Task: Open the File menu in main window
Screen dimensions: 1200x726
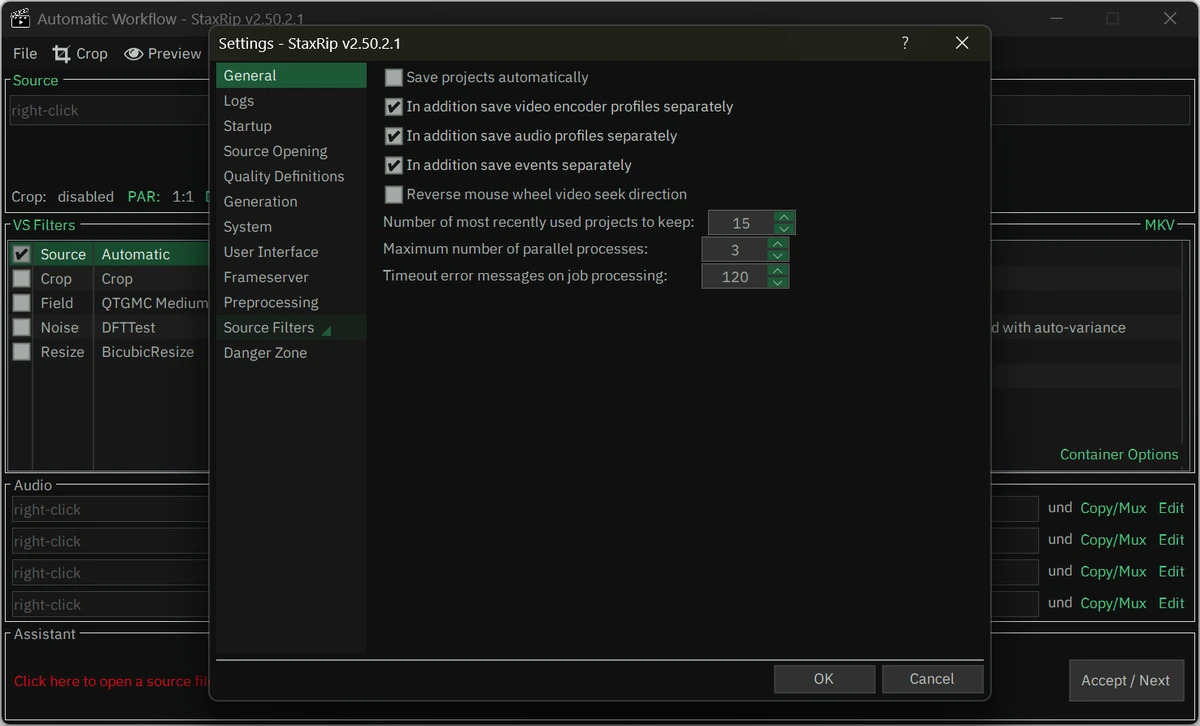Action: (x=25, y=54)
